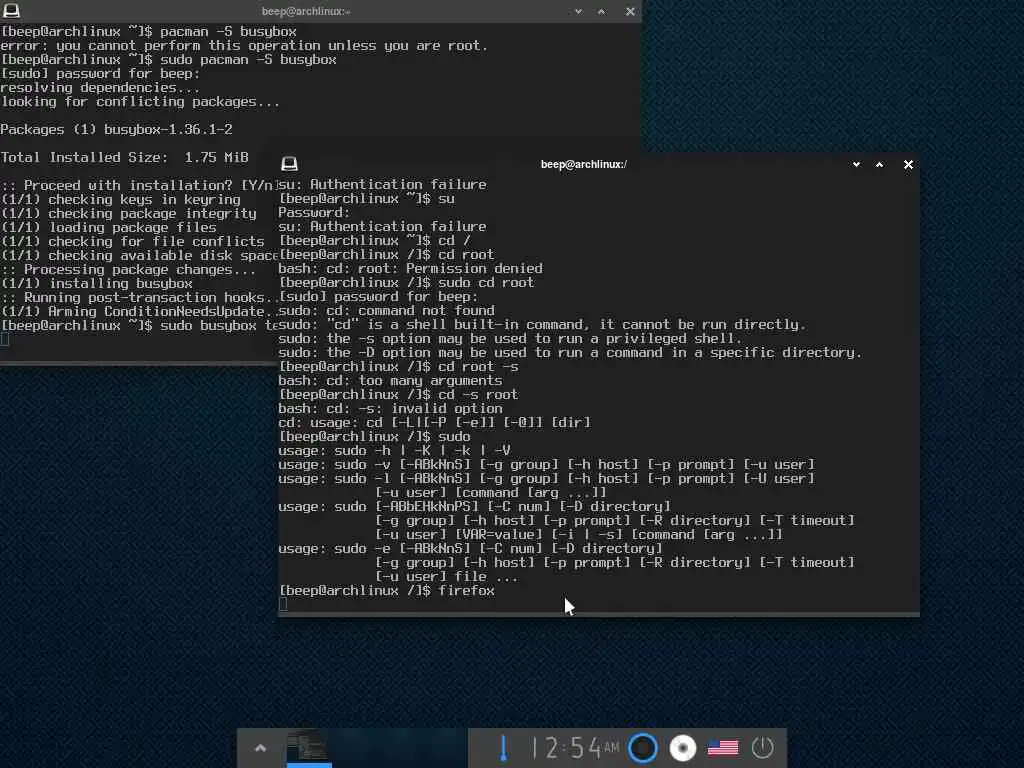Click '(1/1) installing busybox' line
Screen dimensions: 1024x768
(97, 283)
